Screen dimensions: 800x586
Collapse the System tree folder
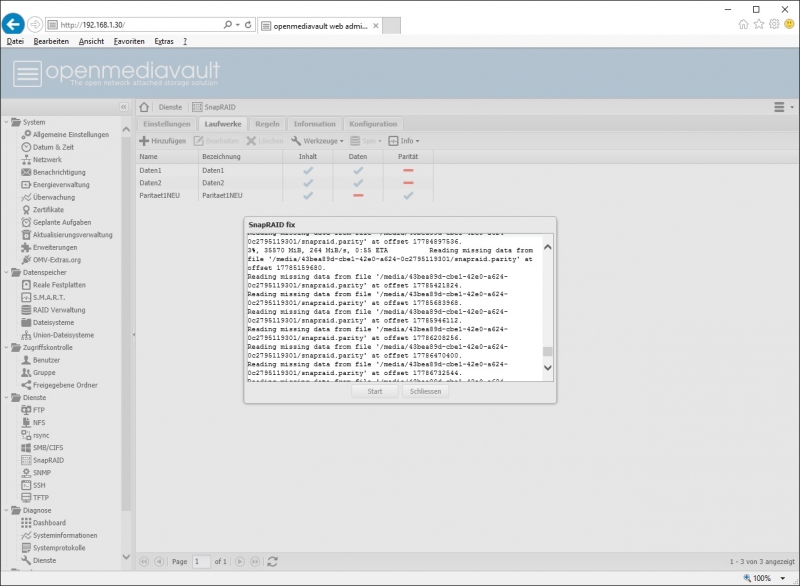6,122
